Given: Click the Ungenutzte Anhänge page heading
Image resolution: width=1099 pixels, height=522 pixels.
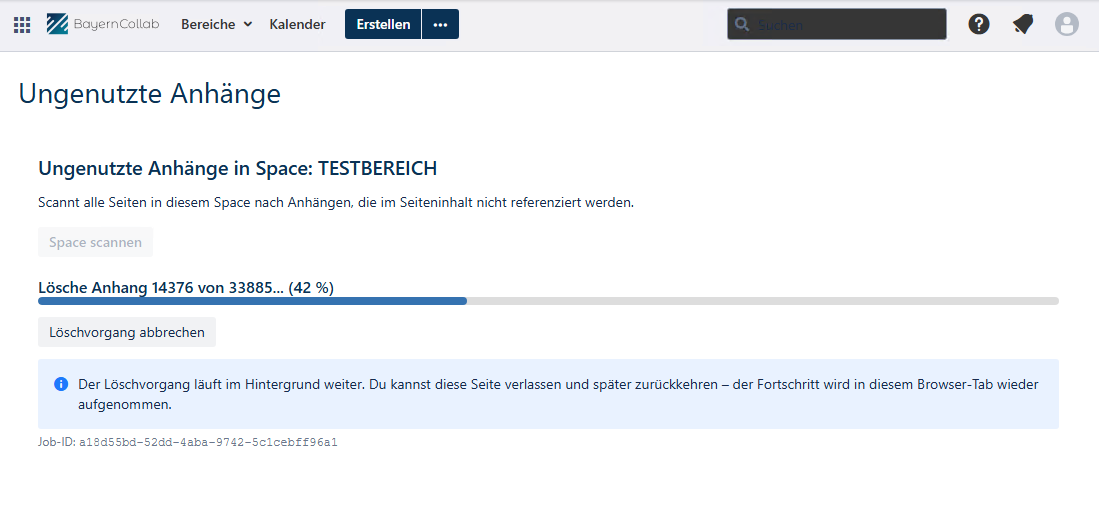Looking at the screenshot, I should point(149,94).
